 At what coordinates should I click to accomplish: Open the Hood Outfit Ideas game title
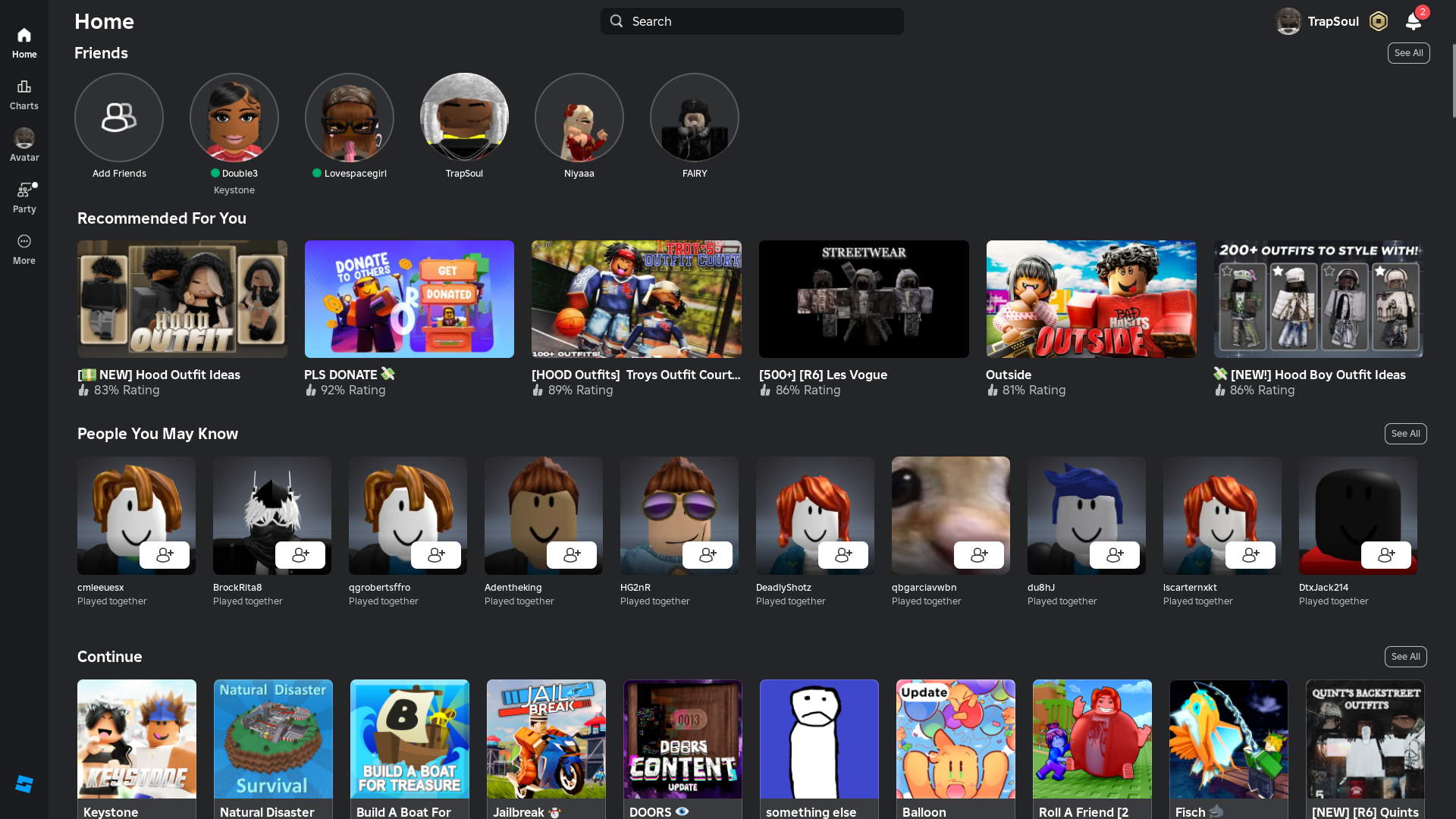click(159, 375)
